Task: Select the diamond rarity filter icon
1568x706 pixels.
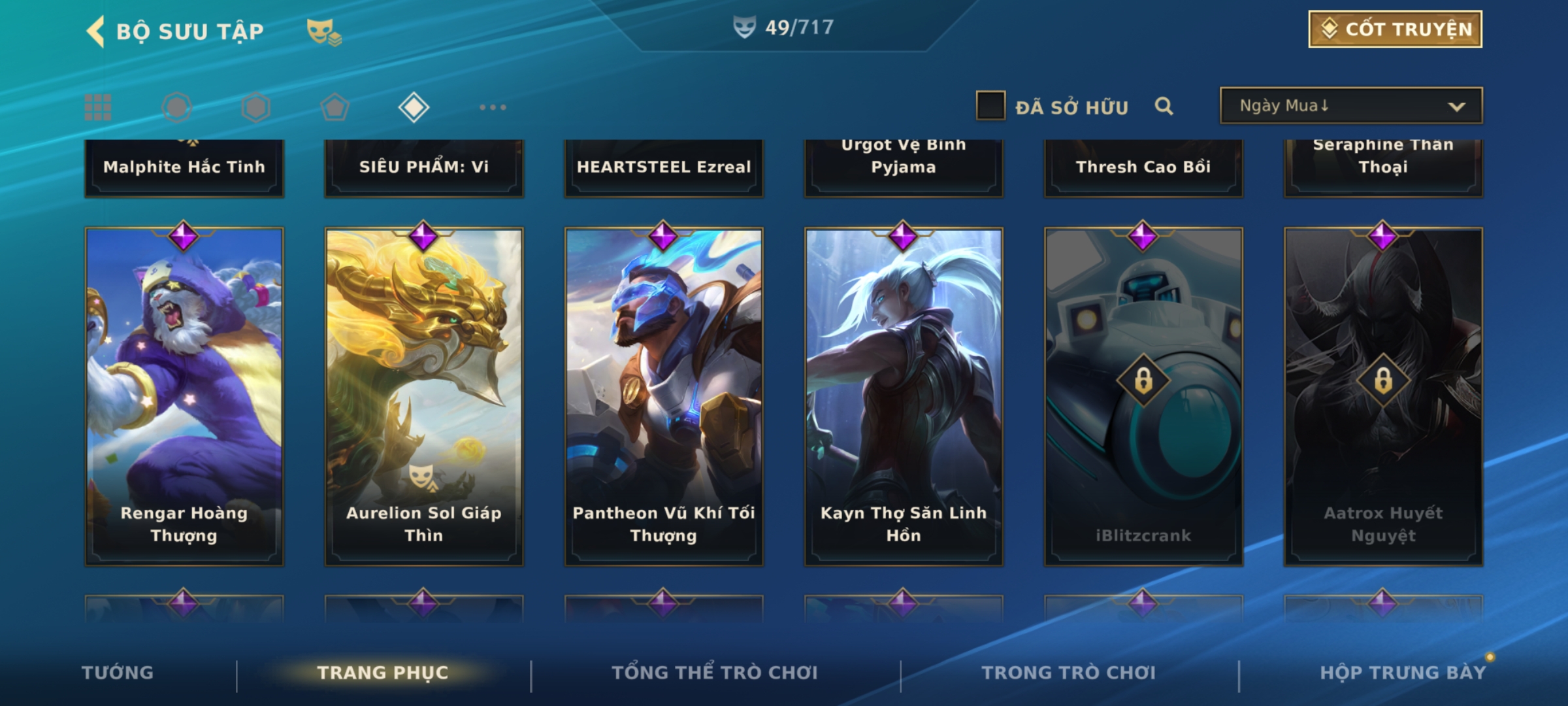Action: click(414, 107)
